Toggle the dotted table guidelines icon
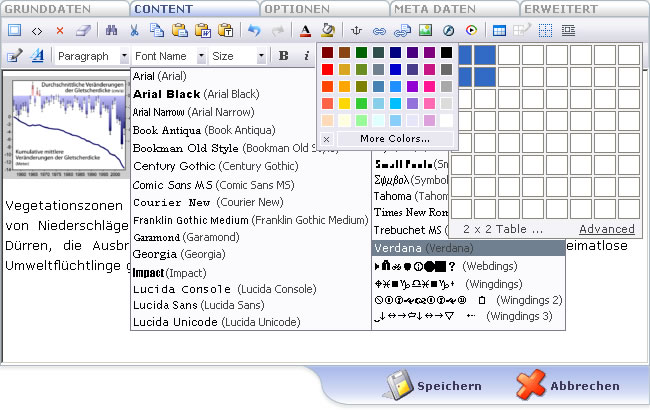This screenshot has height=410, width=650. point(545,30)
